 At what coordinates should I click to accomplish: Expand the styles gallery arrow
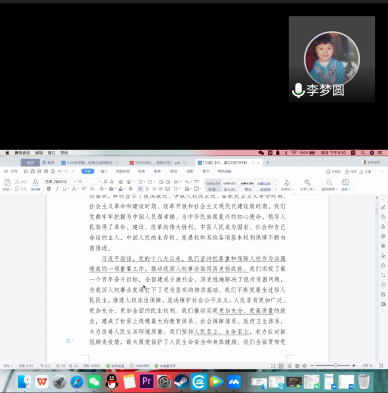[276, 189]
